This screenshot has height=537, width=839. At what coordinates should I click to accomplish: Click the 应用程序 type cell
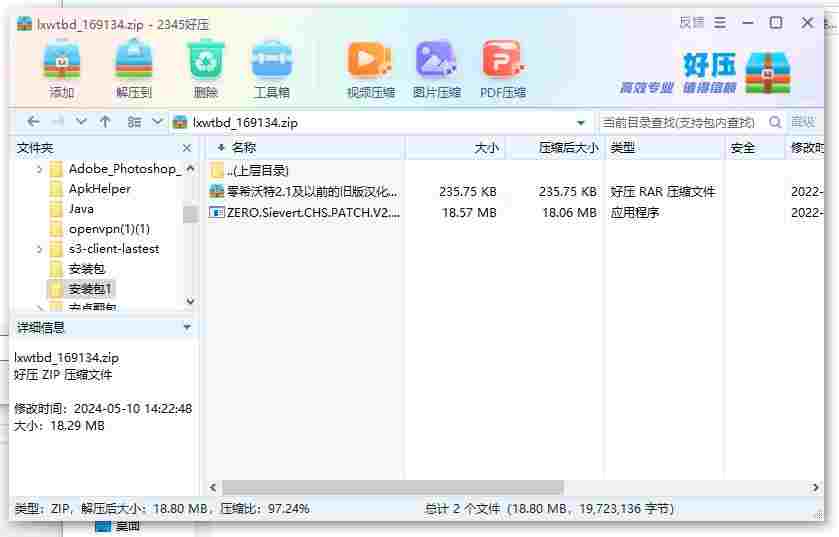635,213
